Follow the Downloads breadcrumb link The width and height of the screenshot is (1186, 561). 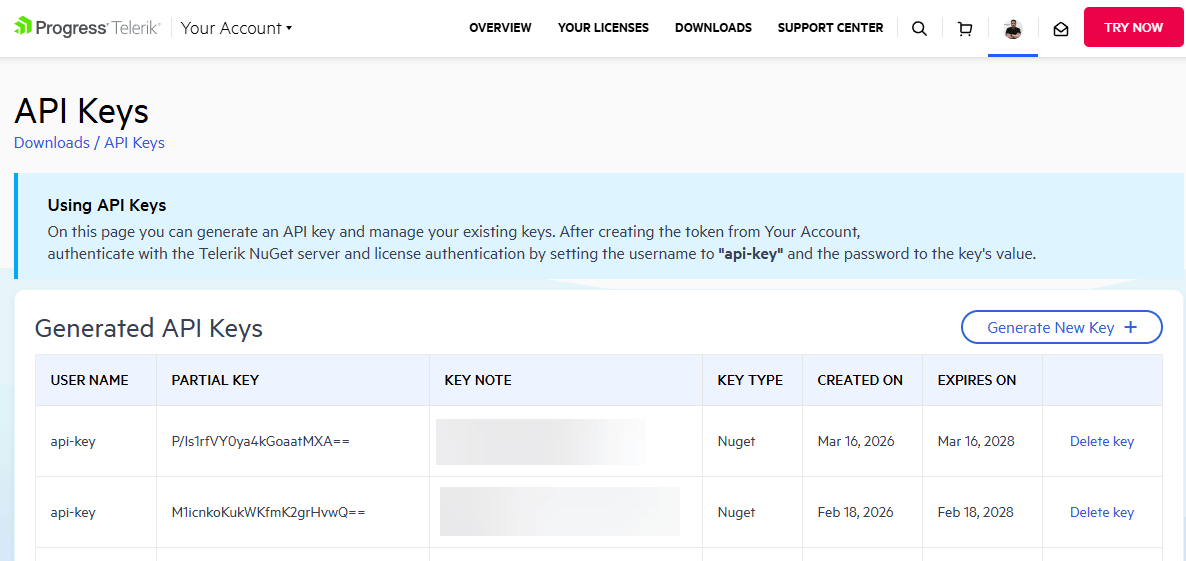tap(52, 143)
